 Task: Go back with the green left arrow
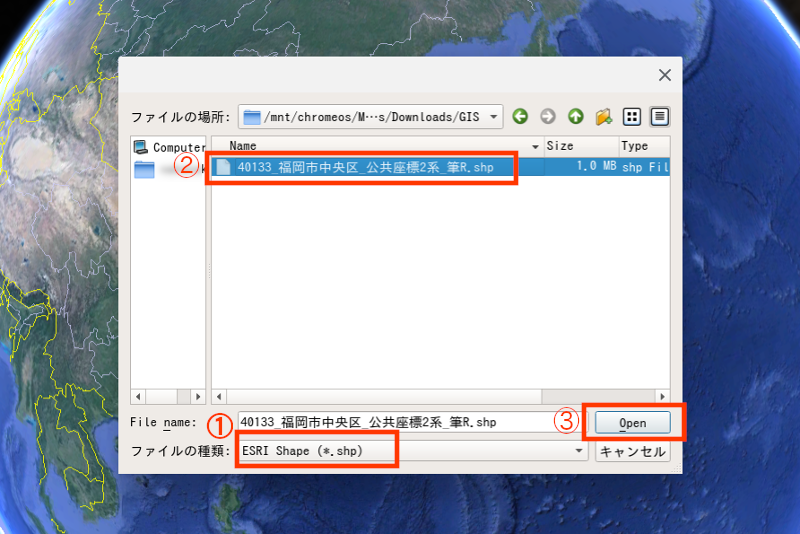tap(520, 117)
